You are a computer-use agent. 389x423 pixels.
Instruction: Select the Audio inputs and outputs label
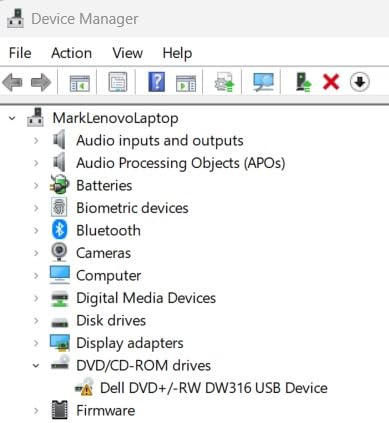[x=160, y=141]
